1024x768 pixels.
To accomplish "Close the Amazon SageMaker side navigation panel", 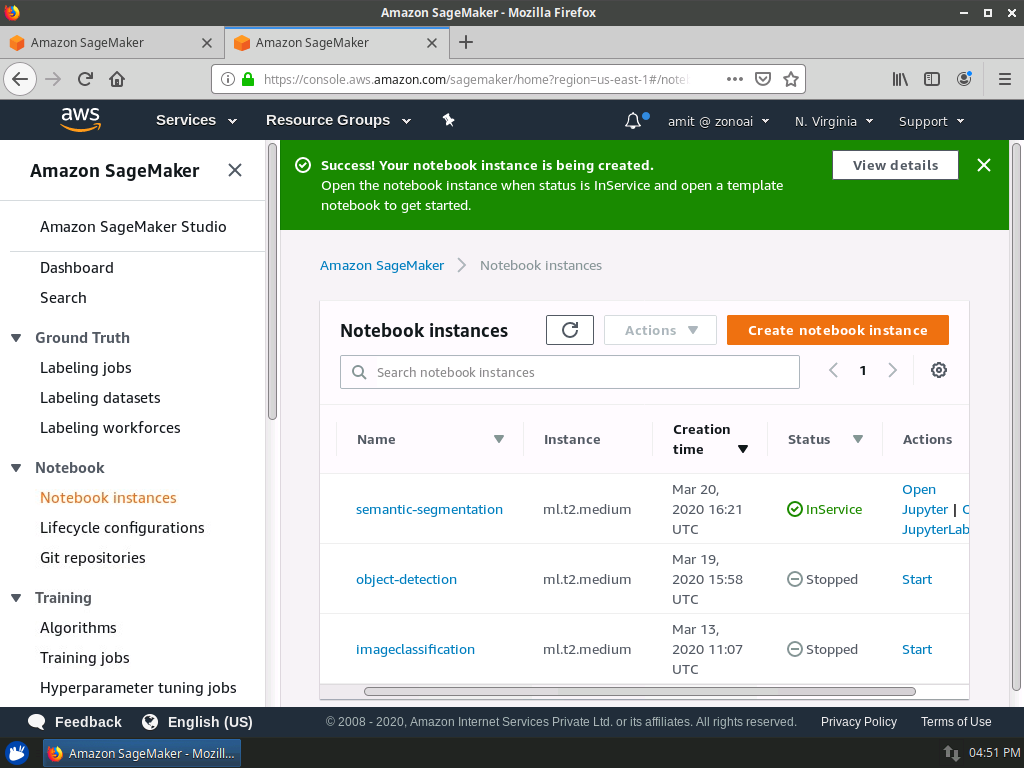I will [x=234, y=170].
